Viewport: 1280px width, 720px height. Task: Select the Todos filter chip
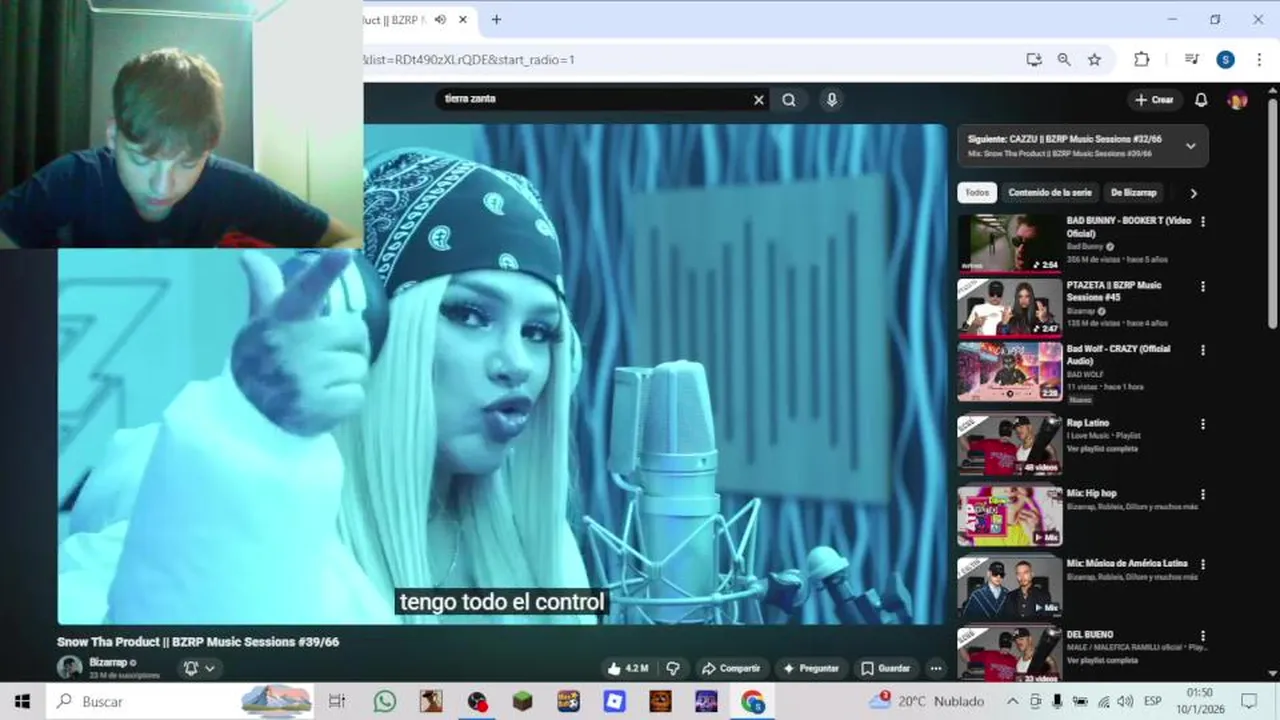(977, 193)
